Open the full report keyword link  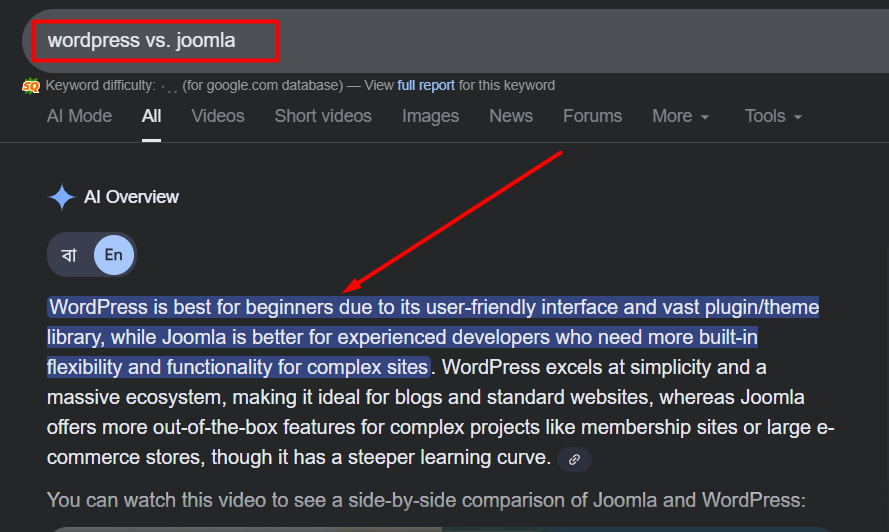[x=426, y=86]
